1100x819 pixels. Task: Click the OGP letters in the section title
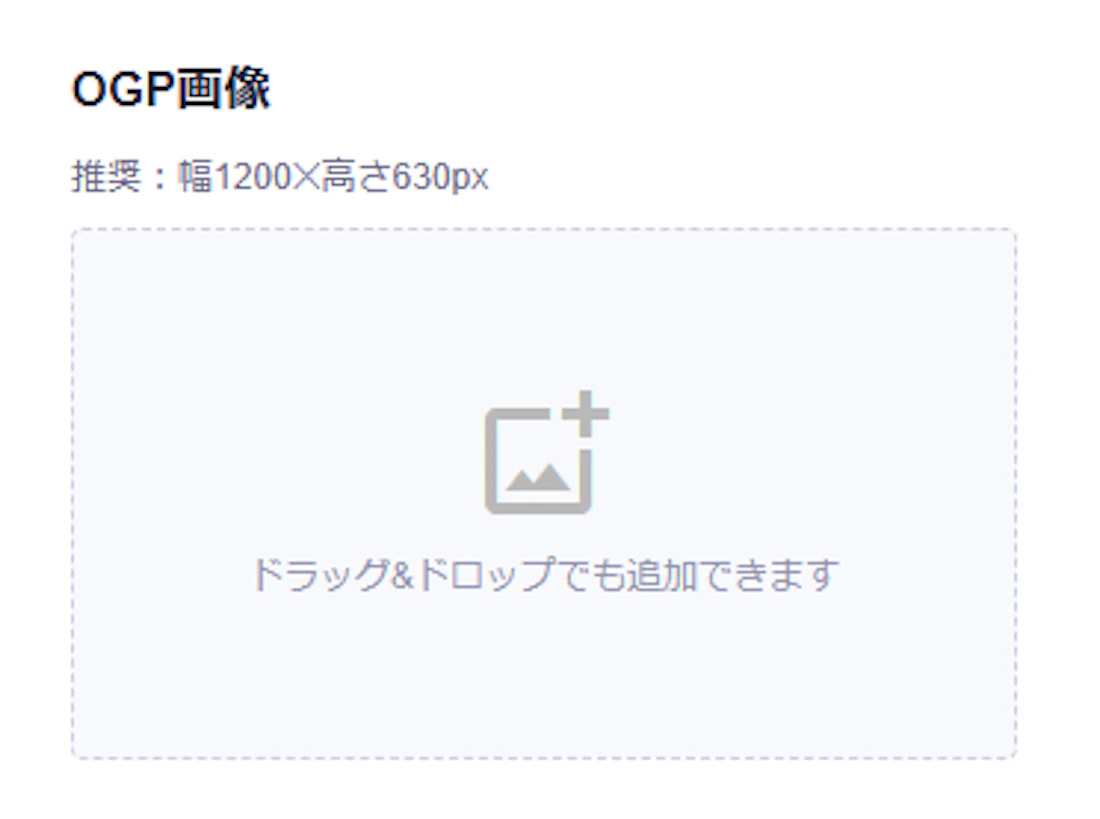tap(123, 90)
